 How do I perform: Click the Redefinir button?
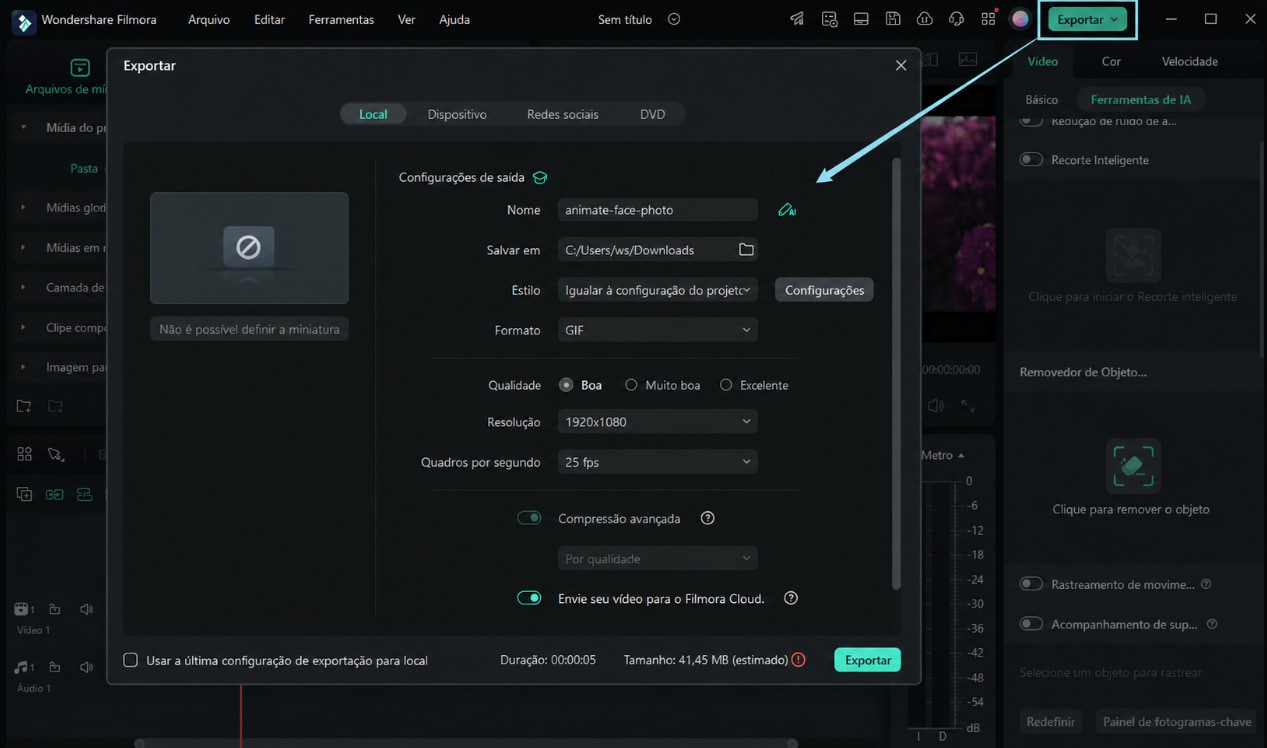click(x=1050, y=721)
